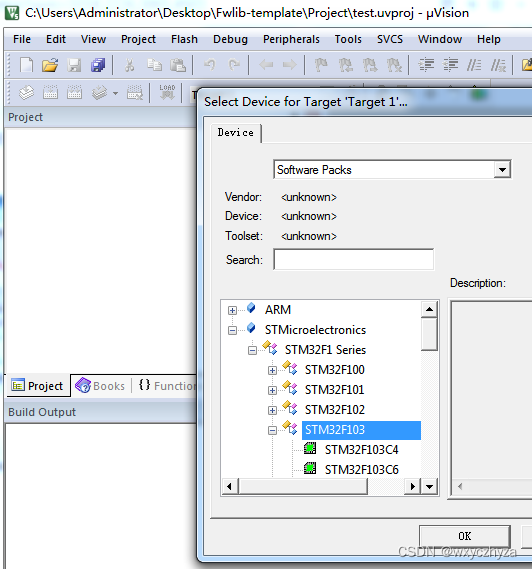Open the Batch Build dropdown arrow
Viewport: 532px width, 569px height.
point(115,93)
